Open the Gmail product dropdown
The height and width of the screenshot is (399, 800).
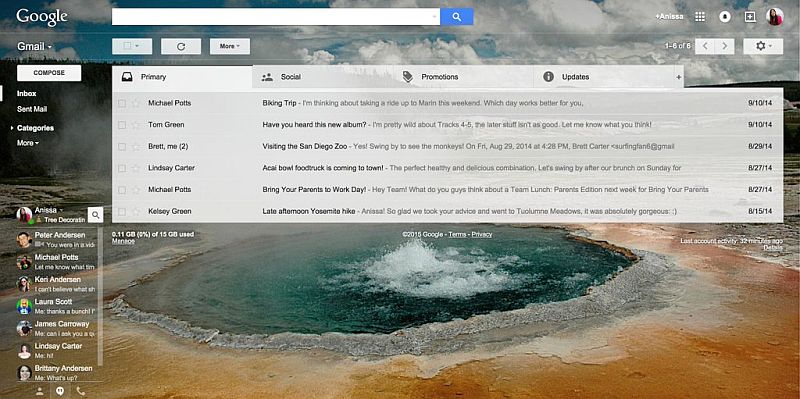coord(34,46)
